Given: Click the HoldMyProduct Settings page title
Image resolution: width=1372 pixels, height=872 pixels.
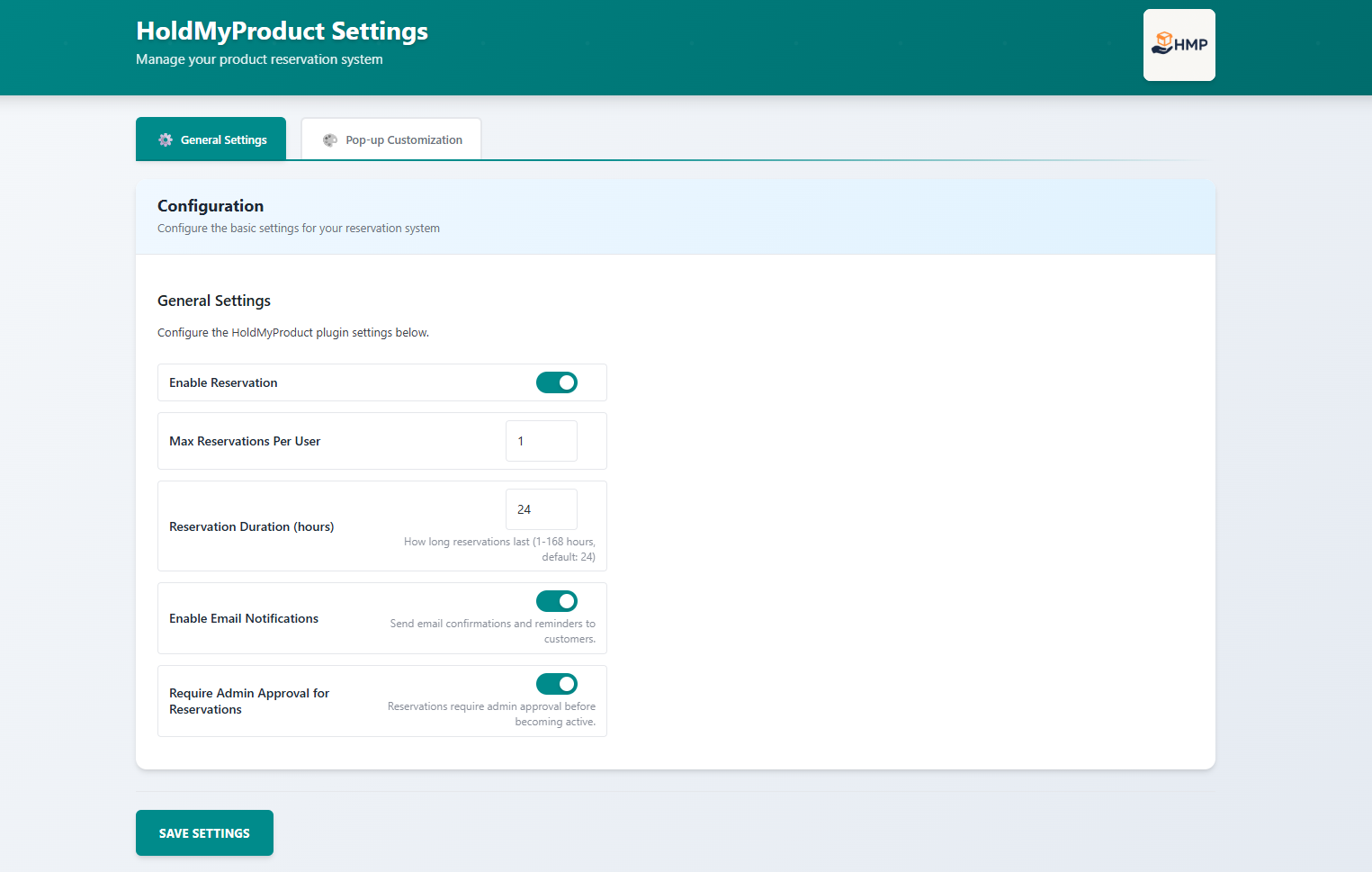Looking at the screenshot, I should coord(282,31).
